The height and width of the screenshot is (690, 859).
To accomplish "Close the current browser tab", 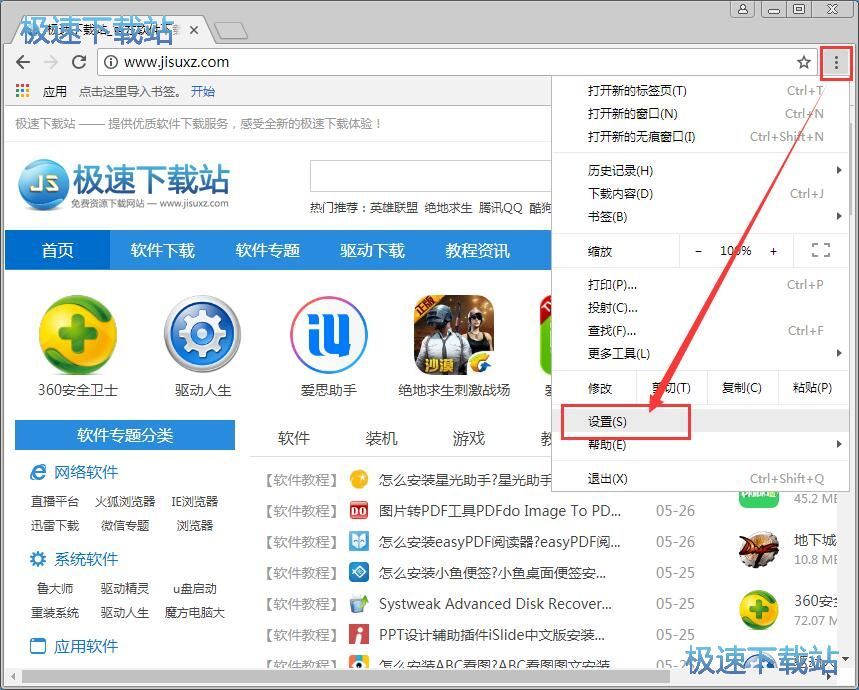I will pos(193,31).
